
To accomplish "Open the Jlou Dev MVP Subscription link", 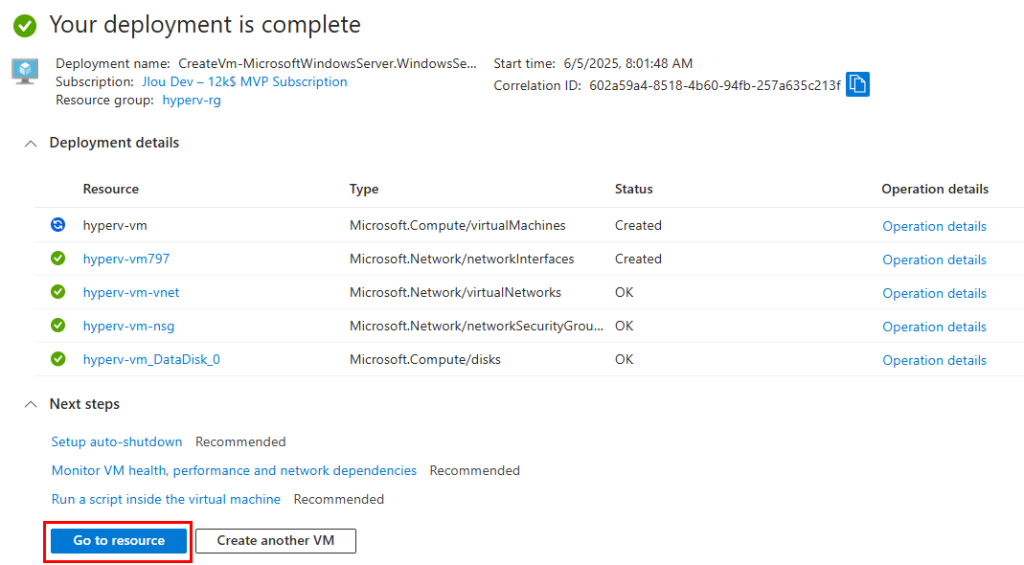I will 244,82.
